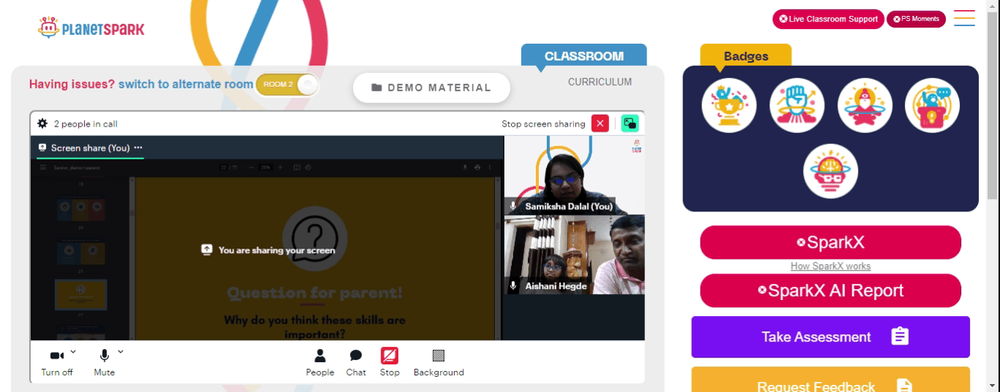Open the Demo Material folder button
The width and height of the screenshot is (1000, 392).
(432, 88)
